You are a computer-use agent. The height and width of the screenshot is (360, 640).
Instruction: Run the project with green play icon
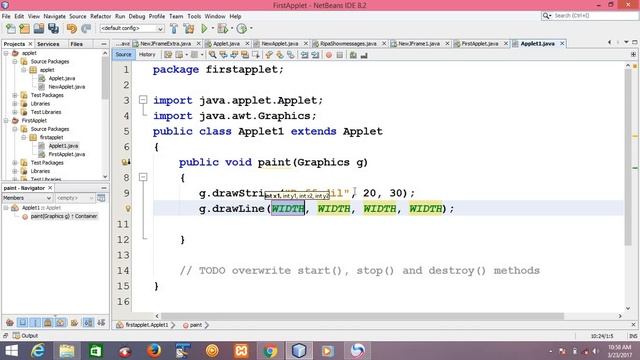click(x=204, y=29)
